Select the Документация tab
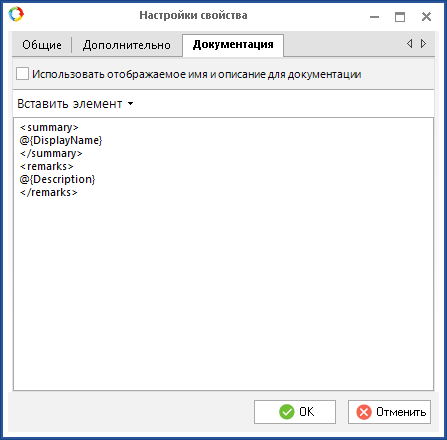Image resolution: width=447 pixels, height=440 pixels. tap(233, 45)
